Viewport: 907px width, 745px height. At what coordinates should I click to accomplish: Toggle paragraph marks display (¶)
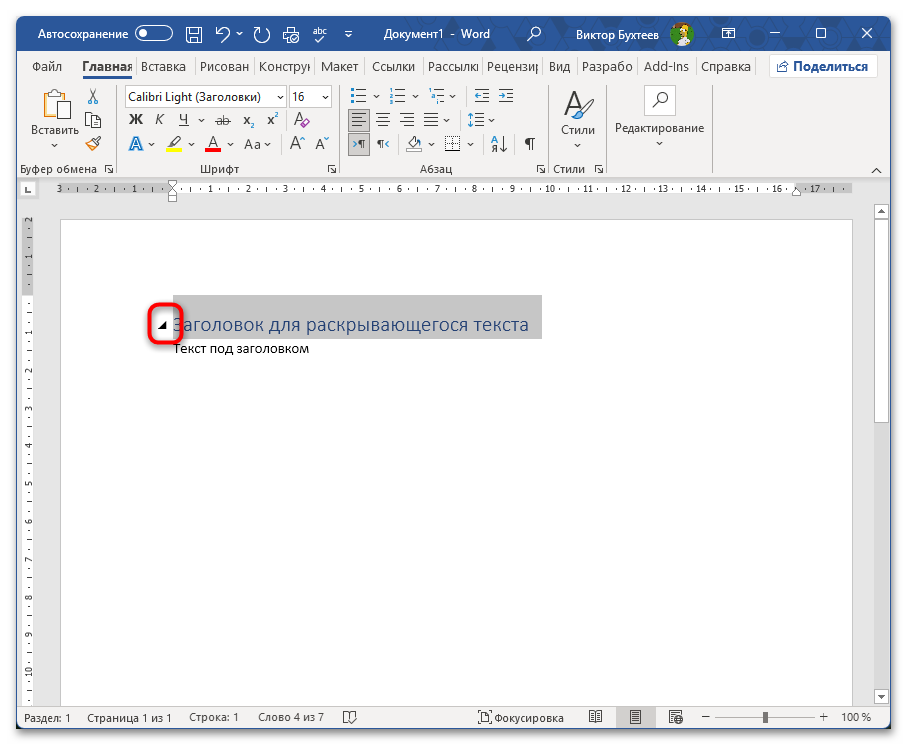point(530,144)
